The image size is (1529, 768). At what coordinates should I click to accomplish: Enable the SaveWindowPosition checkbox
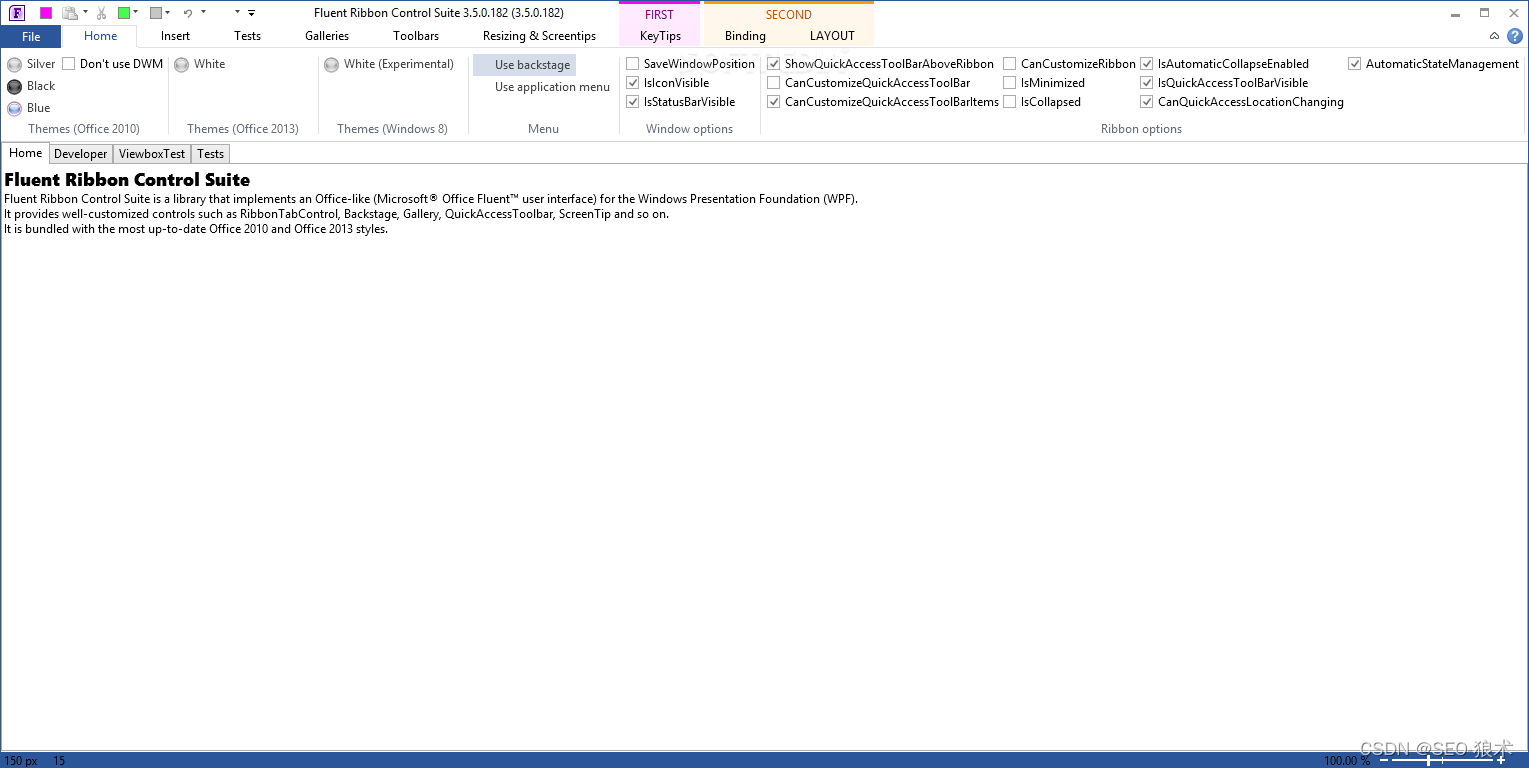(x=633, y=64)
